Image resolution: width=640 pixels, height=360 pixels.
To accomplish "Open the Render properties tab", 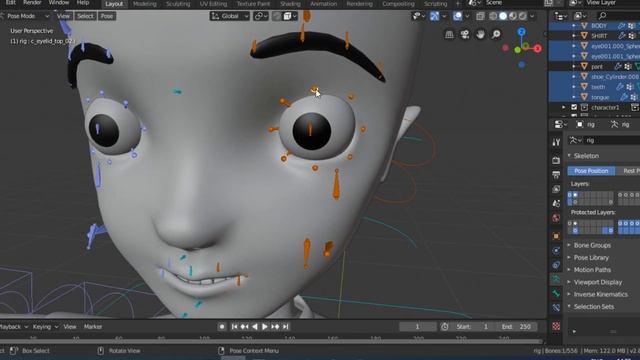I will 556,160.
